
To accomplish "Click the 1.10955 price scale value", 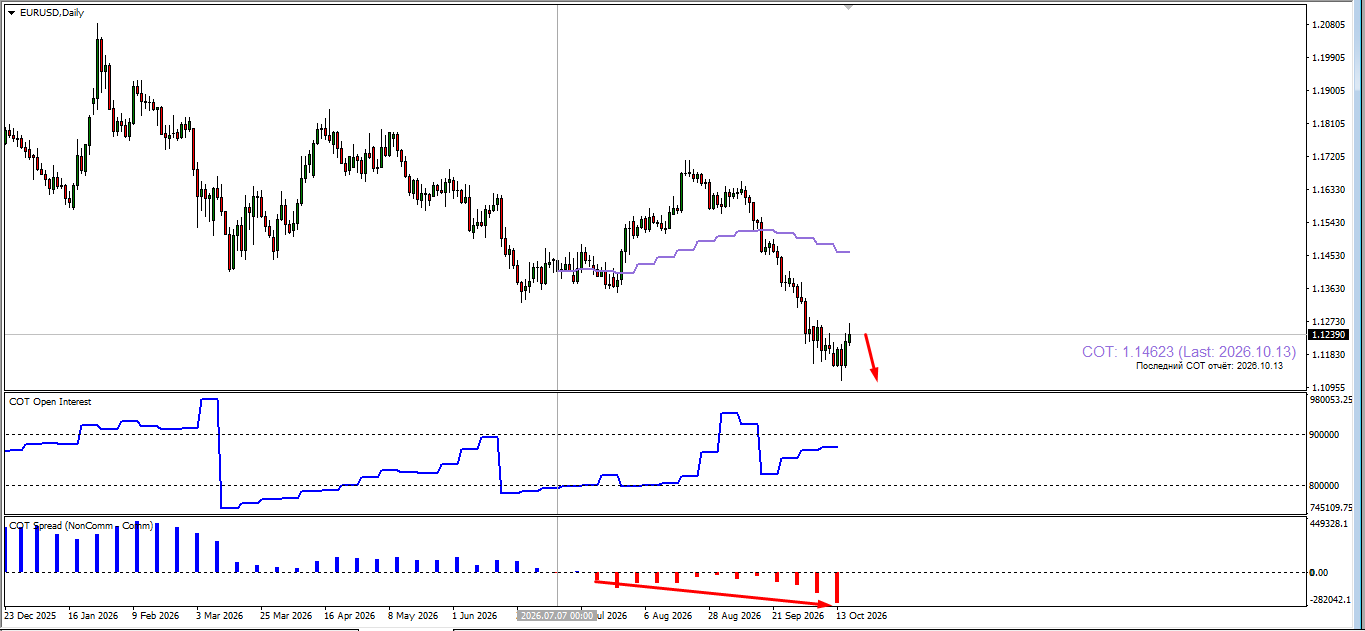I will (x=1329, y=387).
